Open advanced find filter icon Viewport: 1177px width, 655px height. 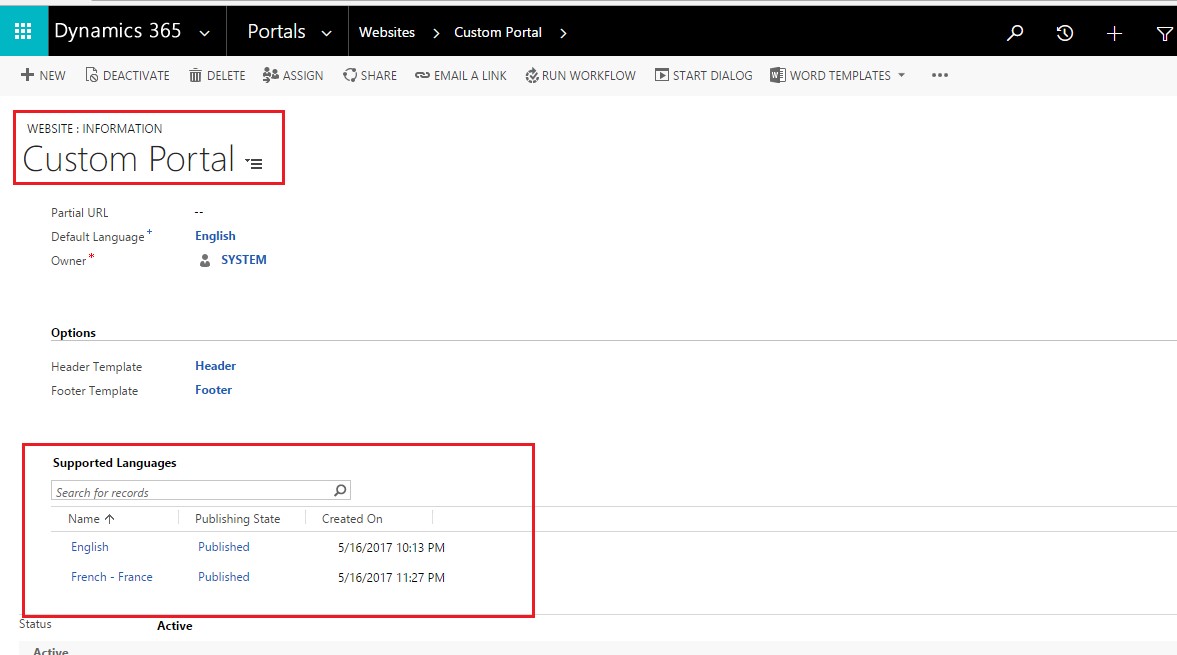[x=1163, y=33]
